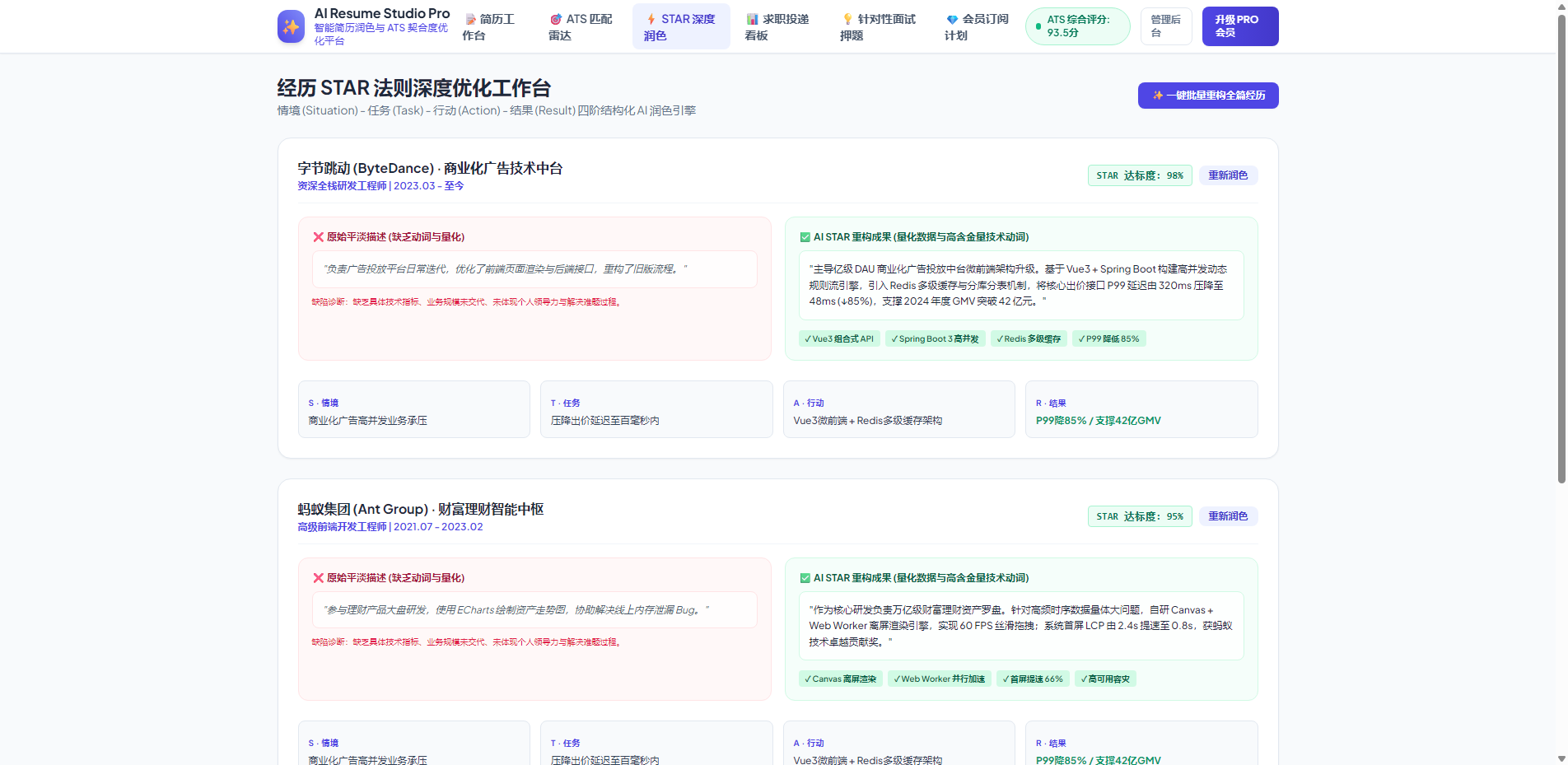This screenshot has width=1568, height=765.
Task: Click the P99 降低 85% tag
Action: [1109, 338]
